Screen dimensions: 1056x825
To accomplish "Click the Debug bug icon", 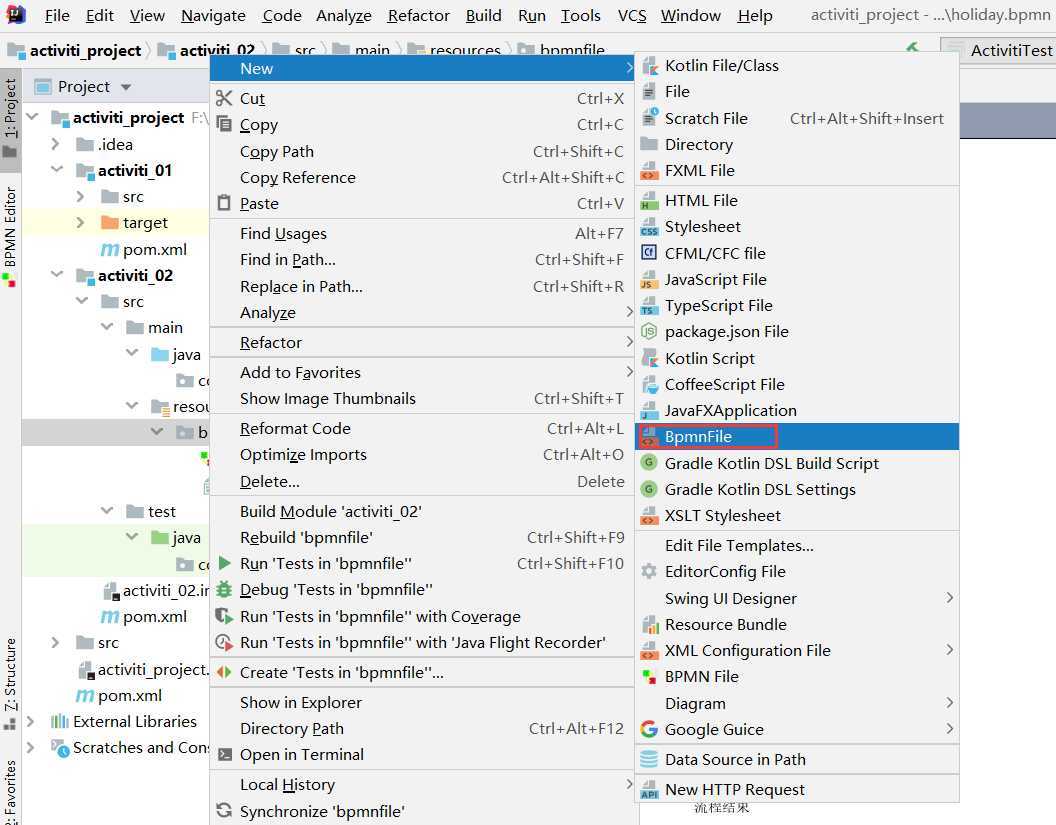I will 224,590.
